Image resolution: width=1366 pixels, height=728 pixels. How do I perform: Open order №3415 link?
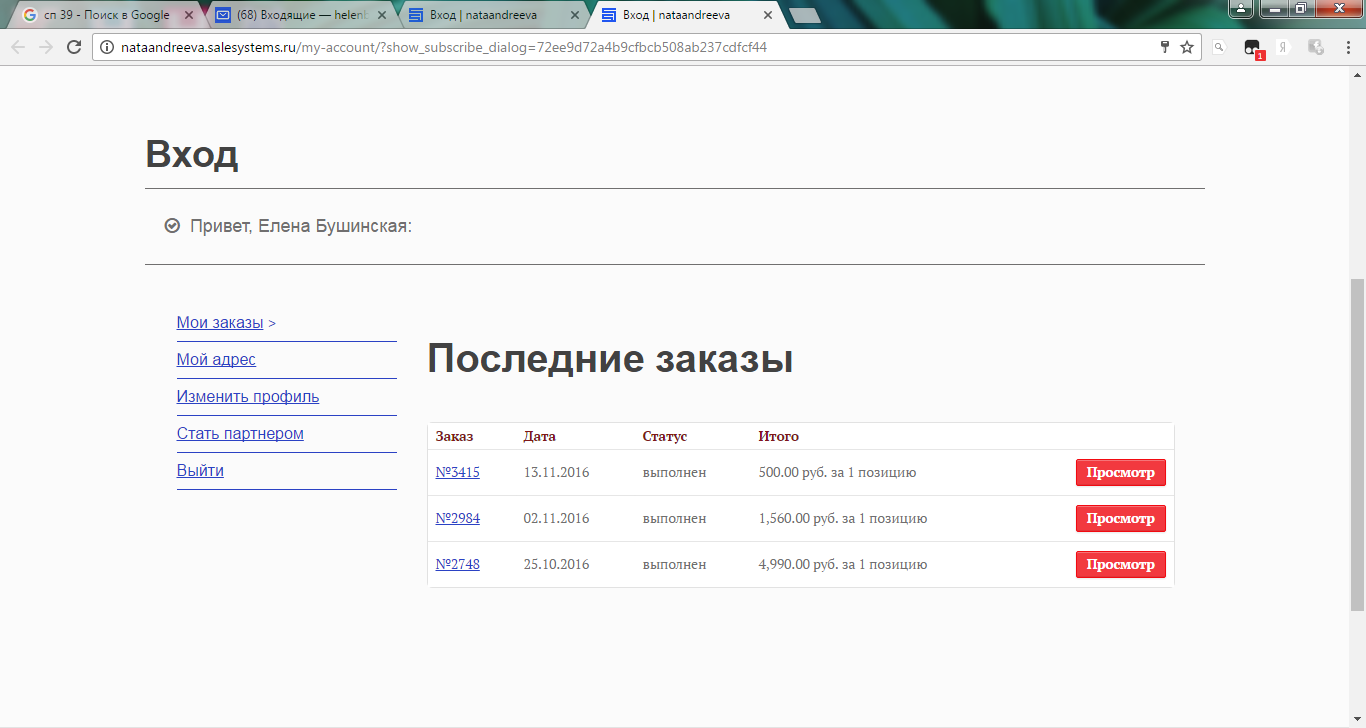pos(457,472)
